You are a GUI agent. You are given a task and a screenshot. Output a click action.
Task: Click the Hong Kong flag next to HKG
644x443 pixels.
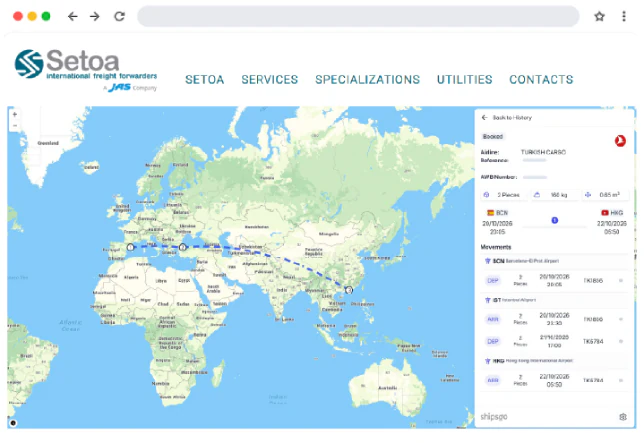[x=605, y=213]
